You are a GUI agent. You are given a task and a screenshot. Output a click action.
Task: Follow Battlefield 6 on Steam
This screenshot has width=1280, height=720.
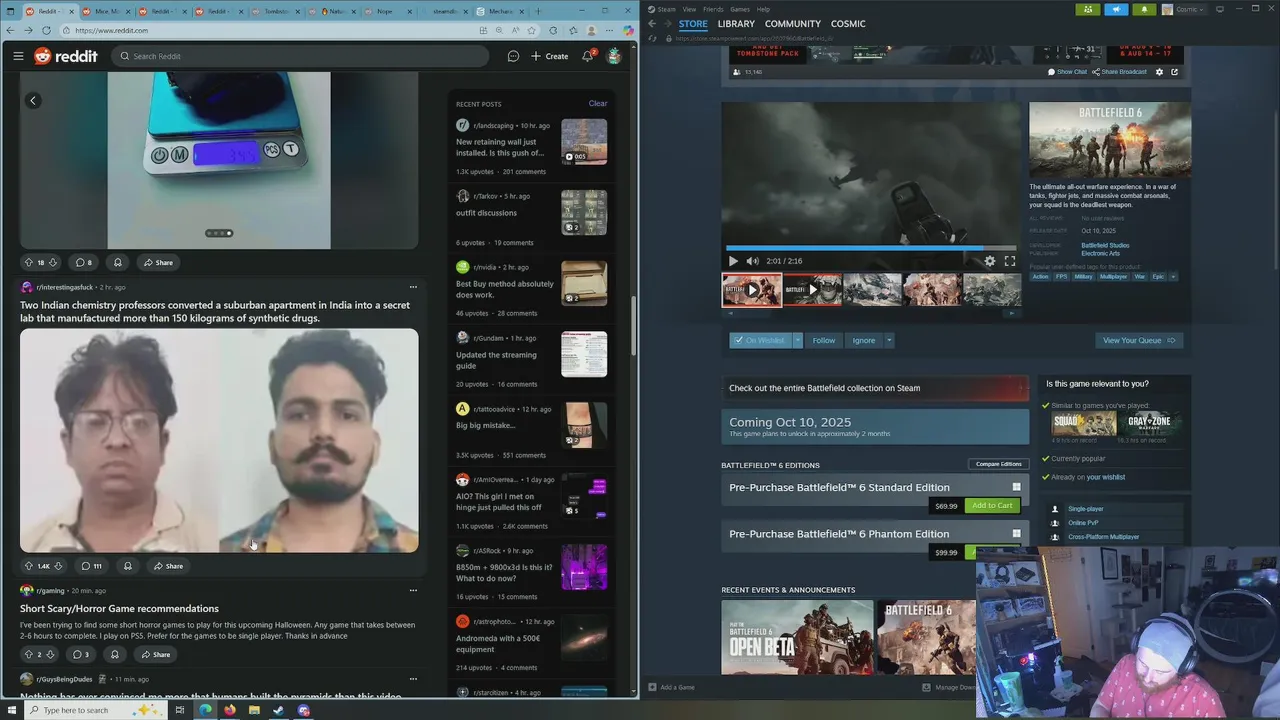824,340
